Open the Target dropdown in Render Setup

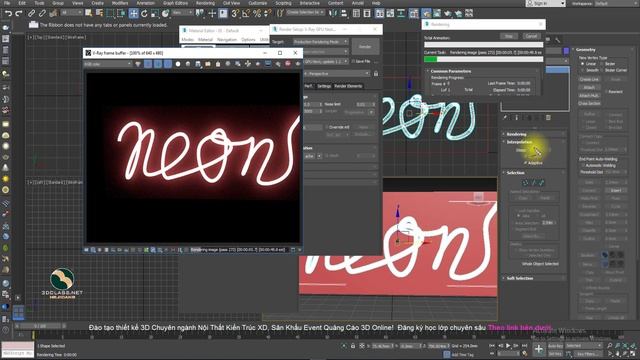tap(320, 42)
